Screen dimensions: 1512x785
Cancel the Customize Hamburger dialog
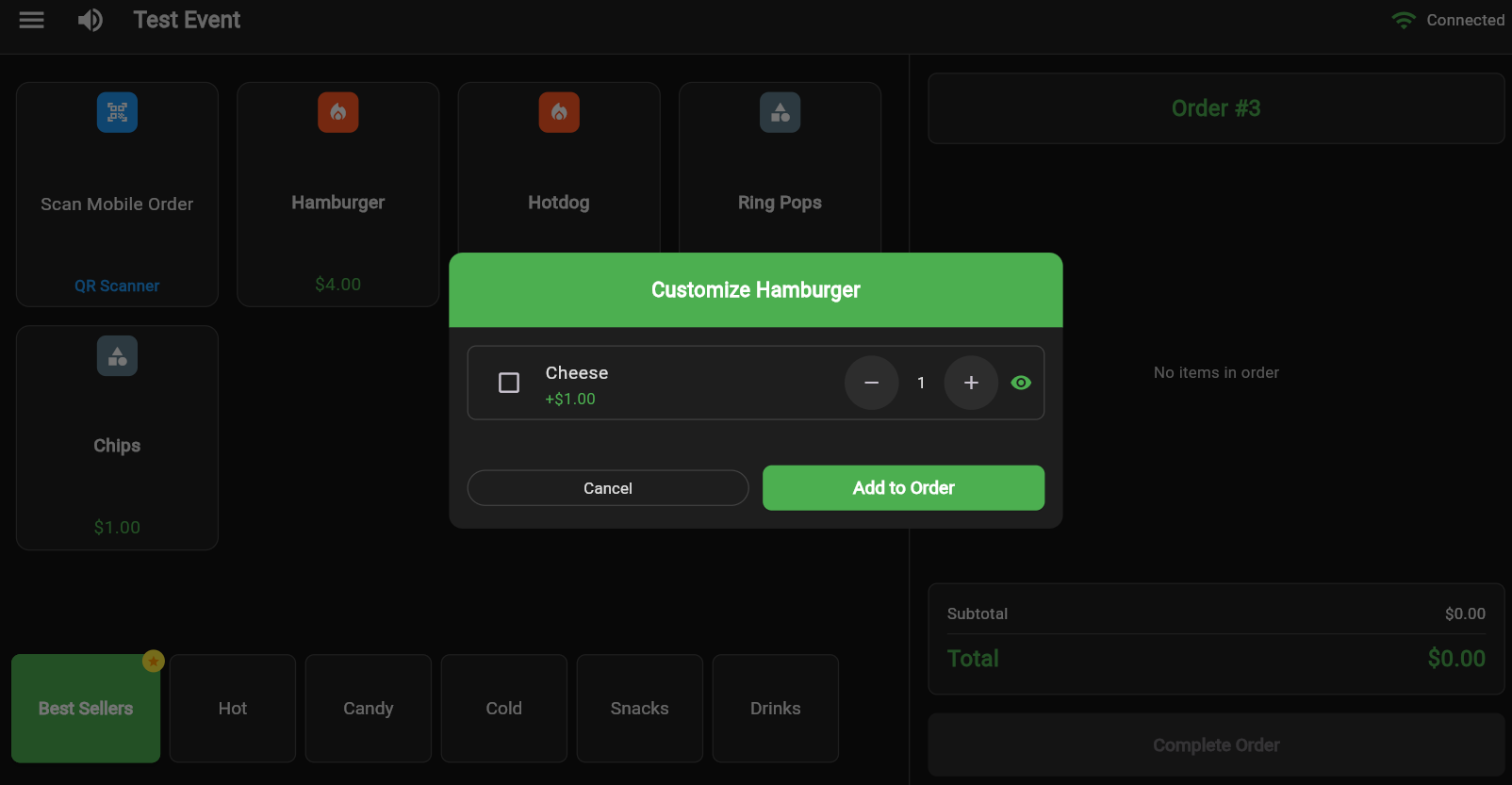(608, 488)
